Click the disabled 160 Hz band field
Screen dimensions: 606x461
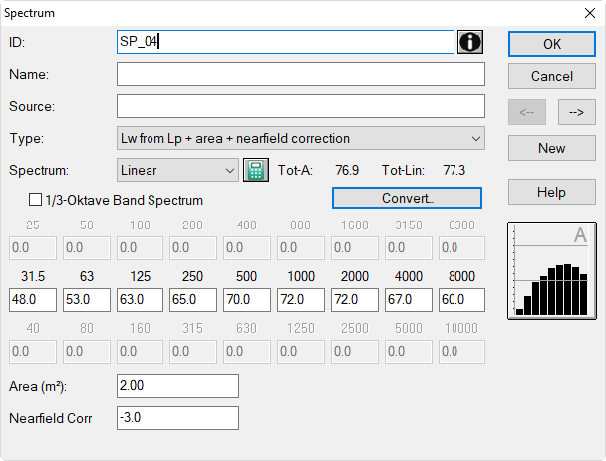pos(140,352)
